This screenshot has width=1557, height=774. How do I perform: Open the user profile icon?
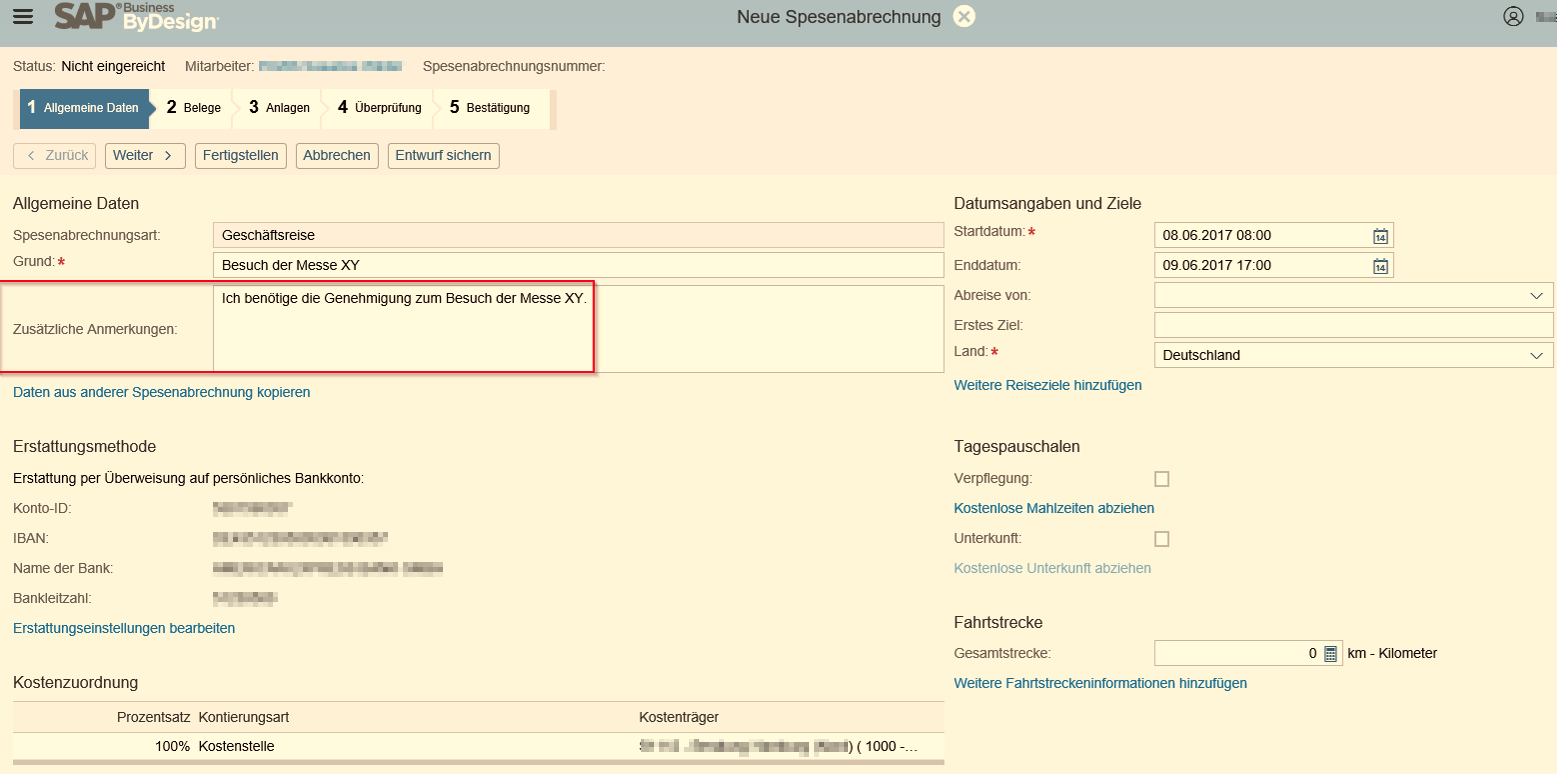click(1513, 17)
